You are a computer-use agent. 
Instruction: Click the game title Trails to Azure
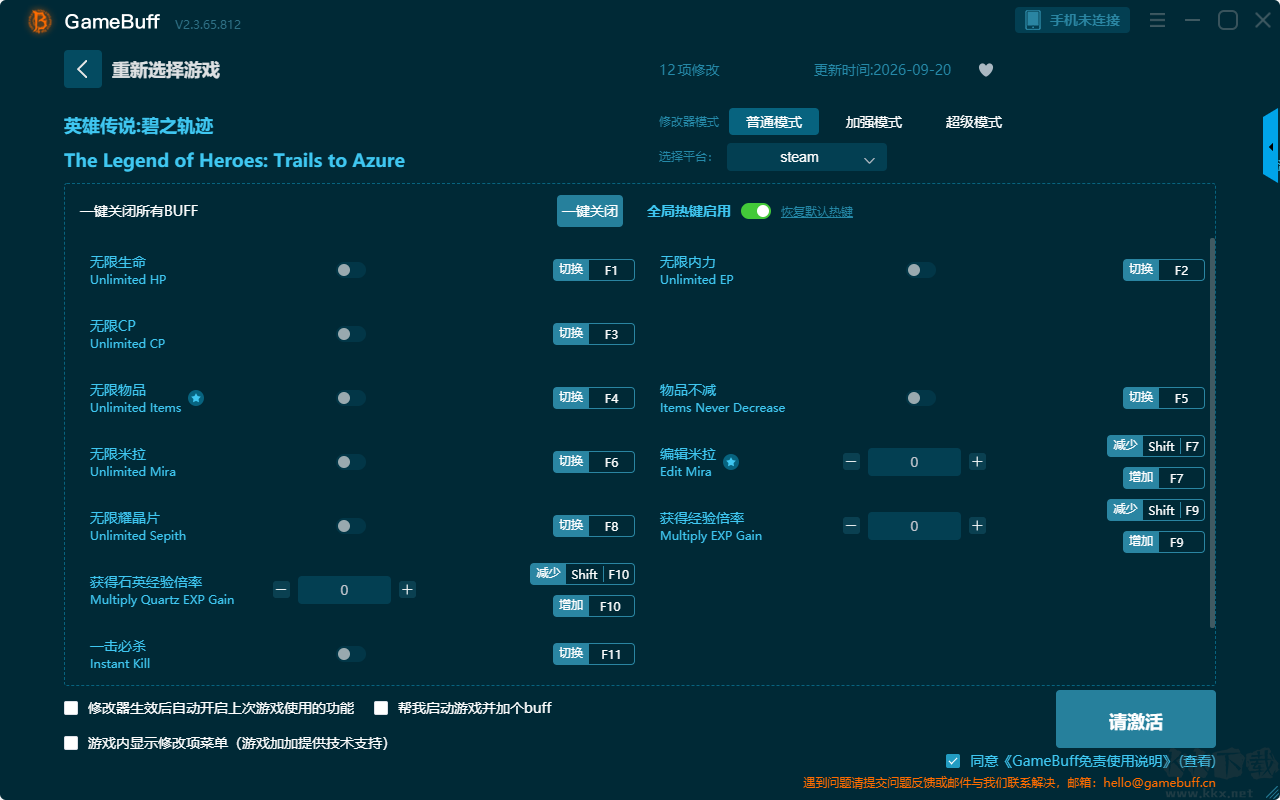pos(234,160)
